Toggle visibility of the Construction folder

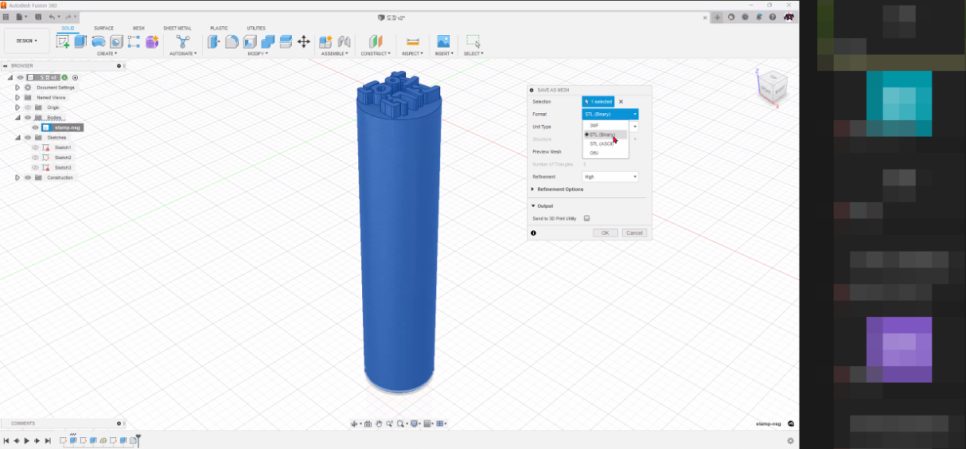(x=28, y=177)
